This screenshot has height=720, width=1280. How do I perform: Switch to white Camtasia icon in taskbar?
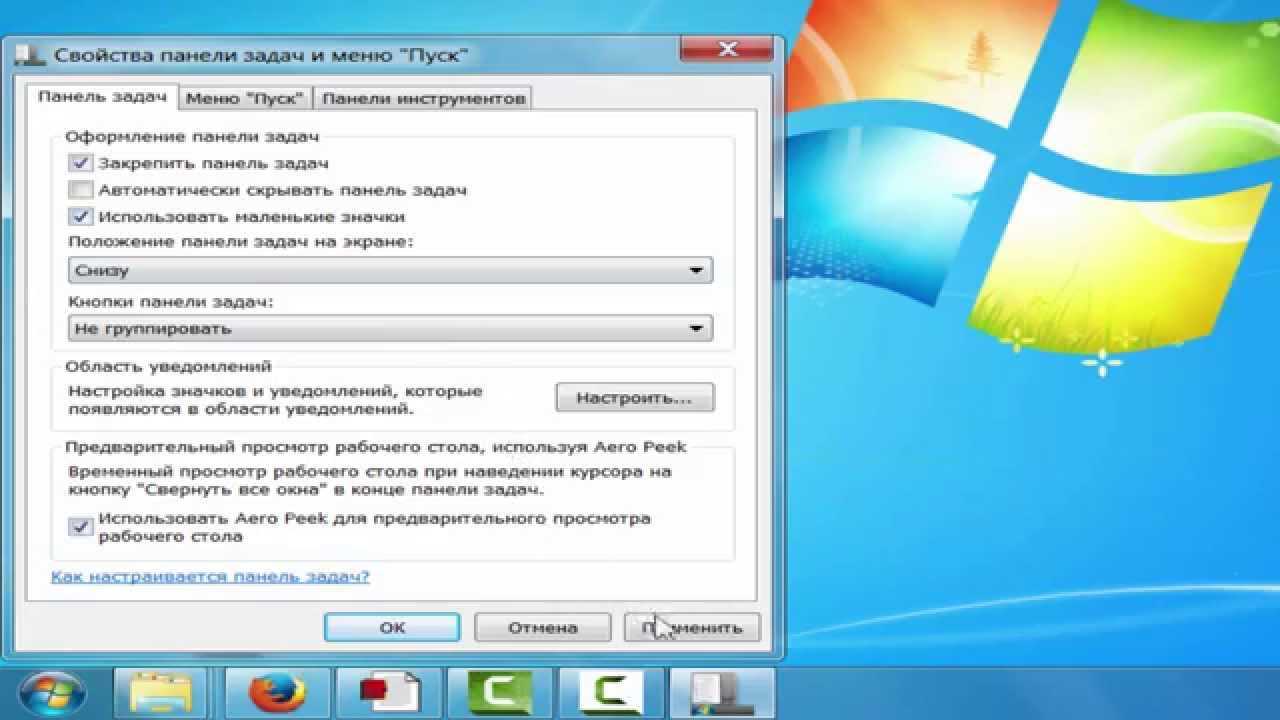click(611, 694)
